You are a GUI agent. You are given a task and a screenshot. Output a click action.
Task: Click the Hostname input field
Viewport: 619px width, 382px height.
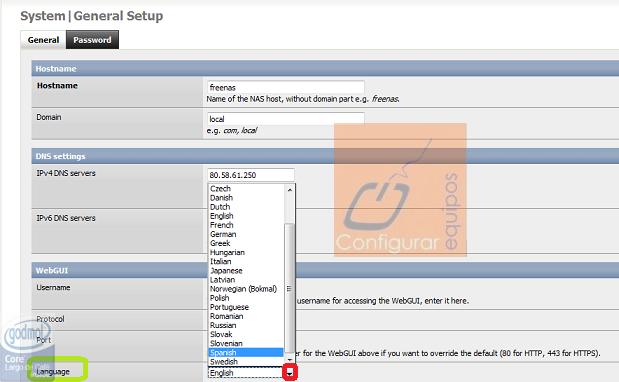tap(285, 87)
